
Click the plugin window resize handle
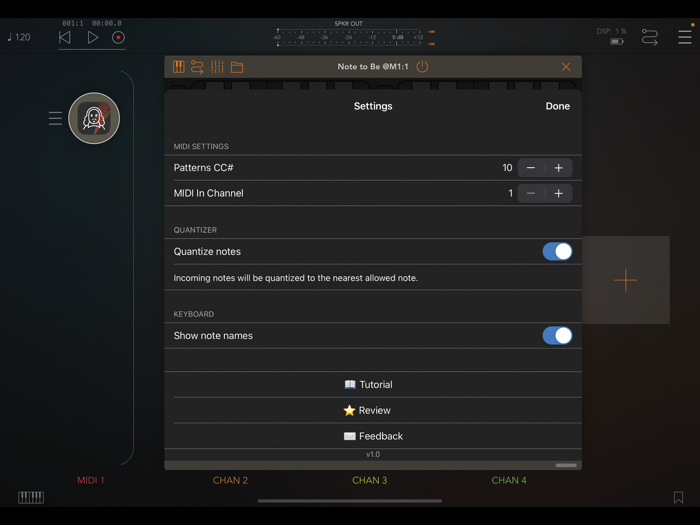(x=566, y=465)
